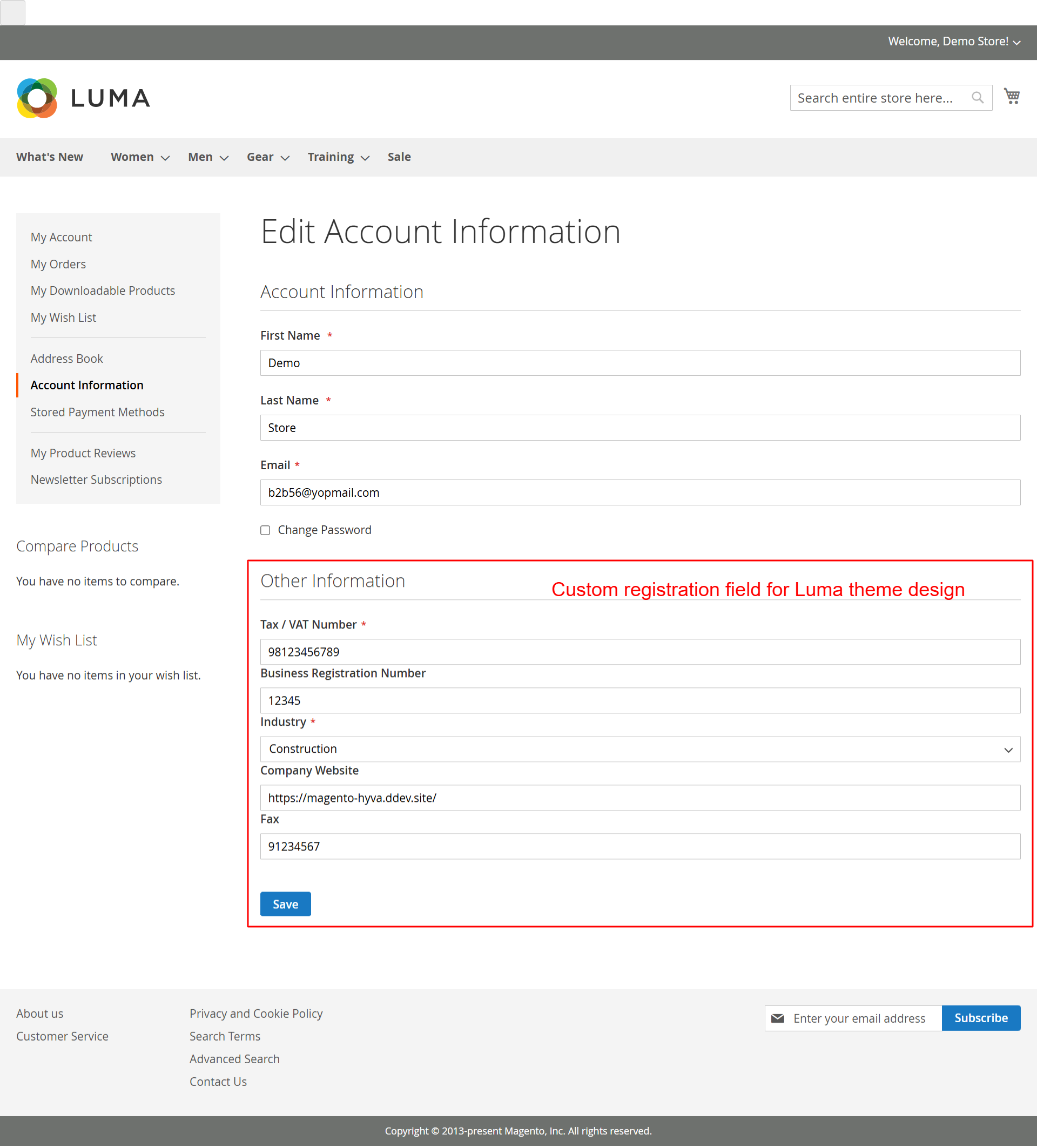
Task: Expand the Welcome Demo Store dropdown
Action: (x=1016, y=42)
